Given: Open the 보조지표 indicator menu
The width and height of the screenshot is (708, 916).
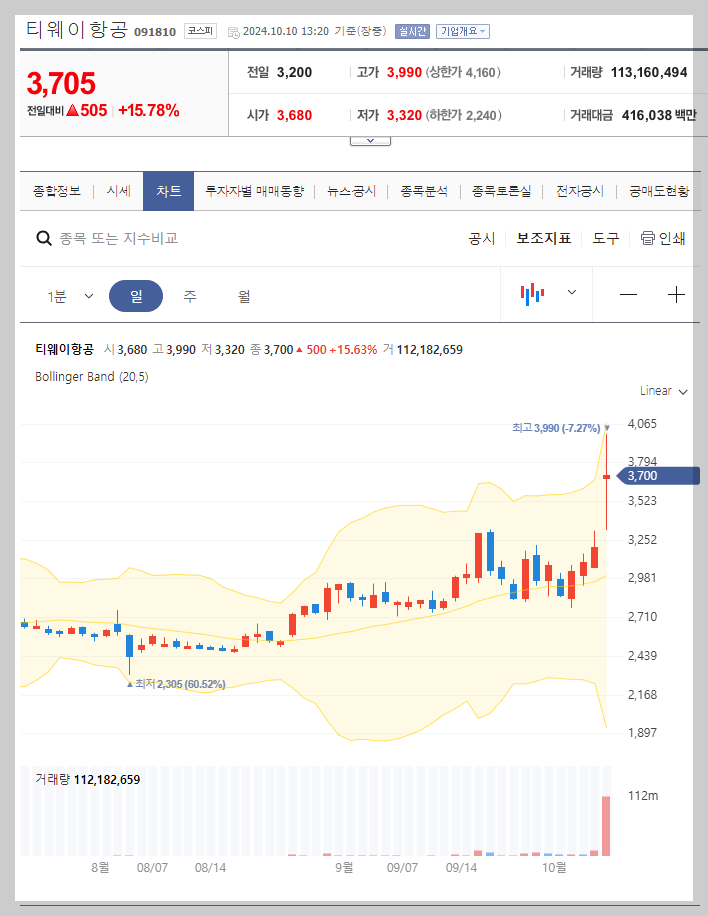Looking at the screenshot, I should [543, 239].
